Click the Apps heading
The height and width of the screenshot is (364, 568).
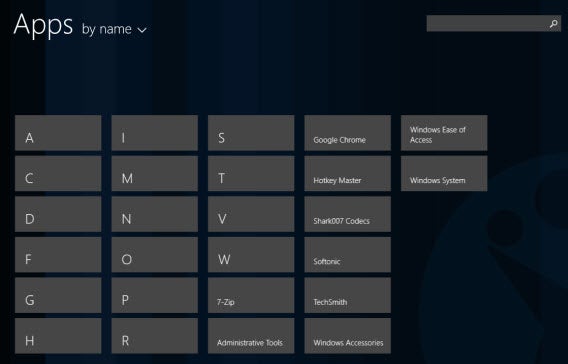click(43, 25)
